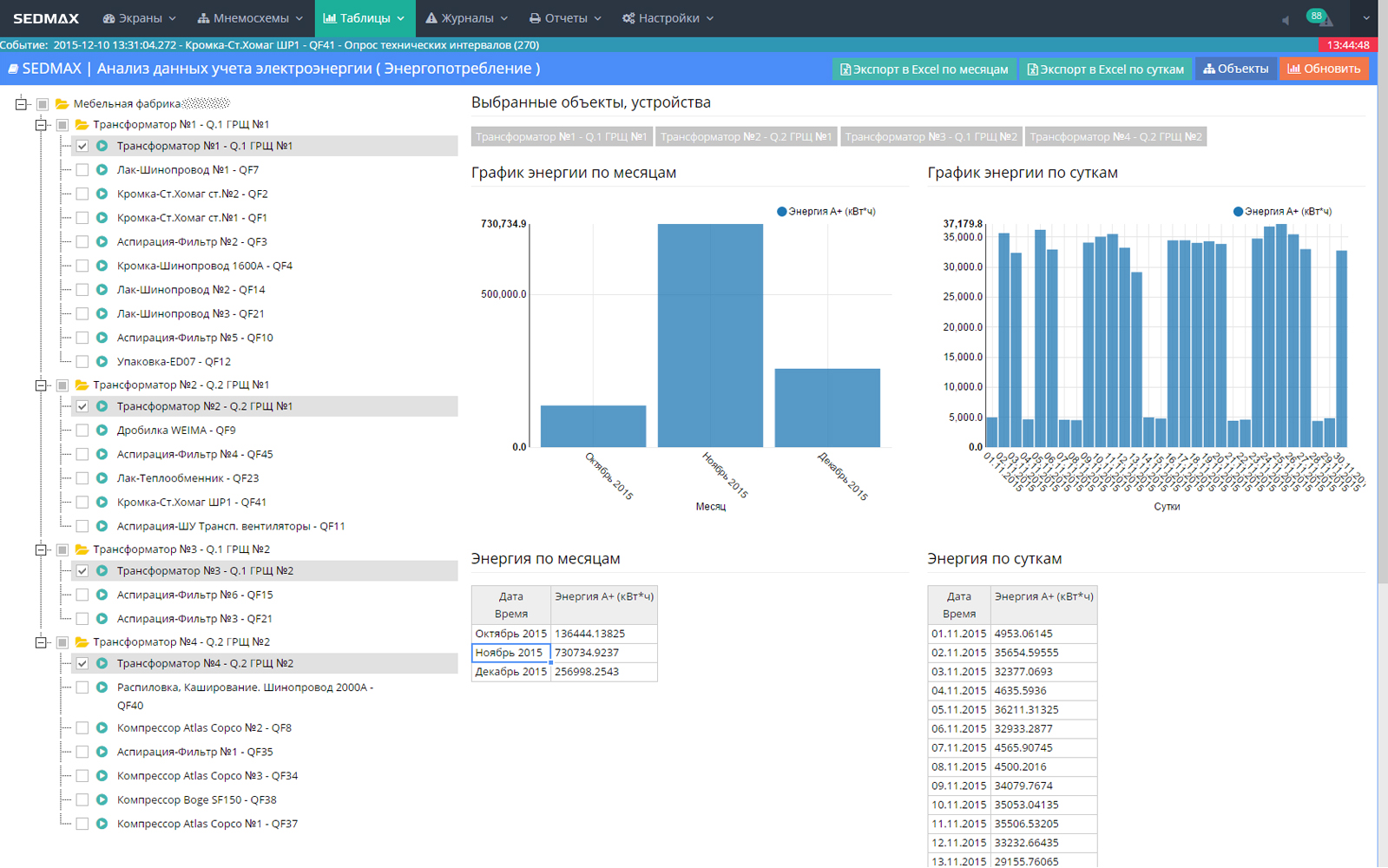
Task: Click the SEDMAX logo in top bar
Action: (x=46, y=18)
